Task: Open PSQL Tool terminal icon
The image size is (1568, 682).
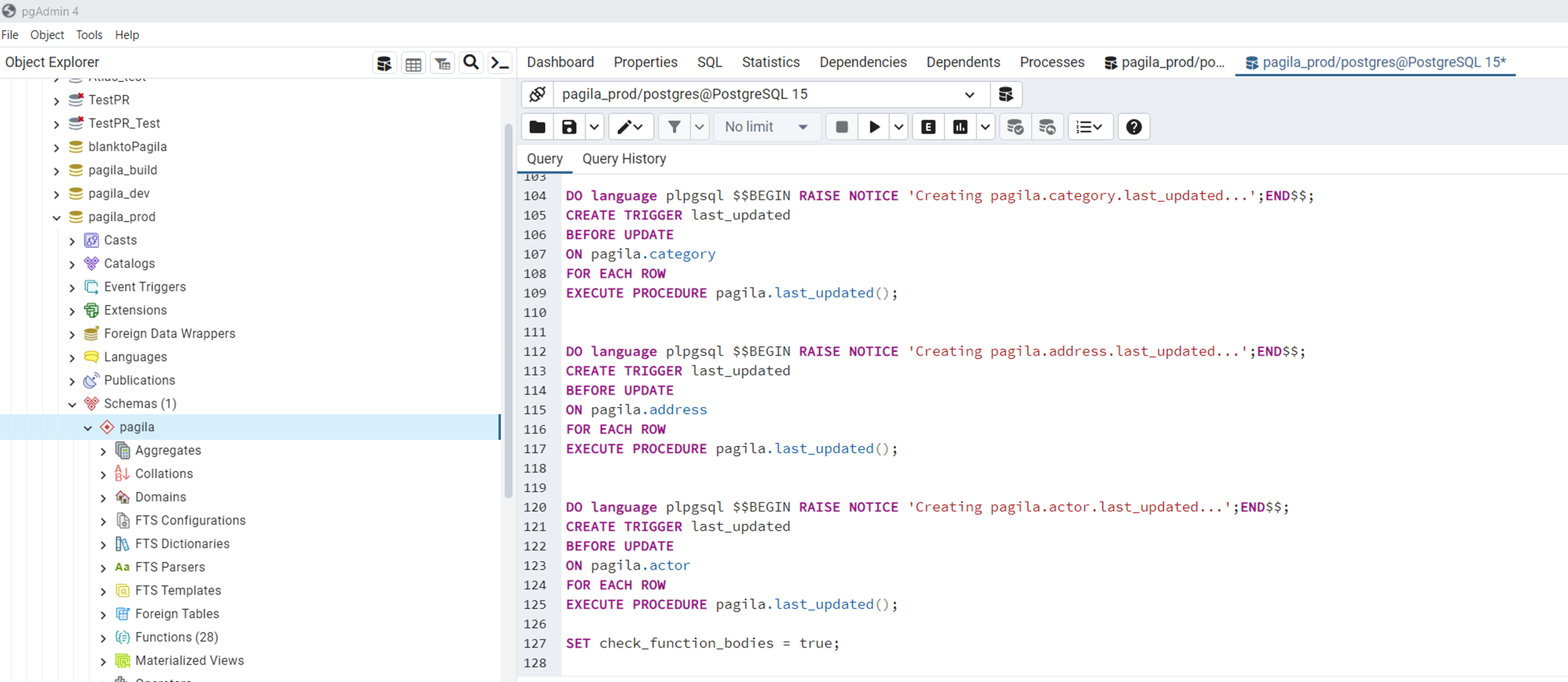Action: 500,63
